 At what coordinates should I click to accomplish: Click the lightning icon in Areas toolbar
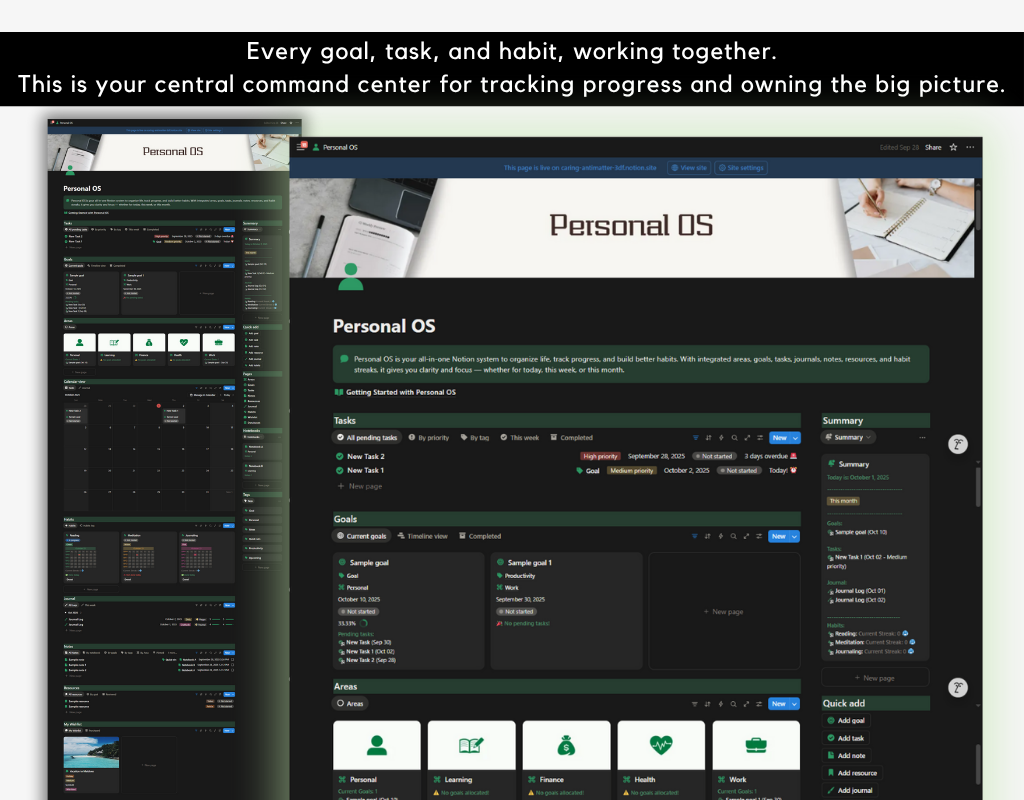pyautogui.click(x=721, y=704)
